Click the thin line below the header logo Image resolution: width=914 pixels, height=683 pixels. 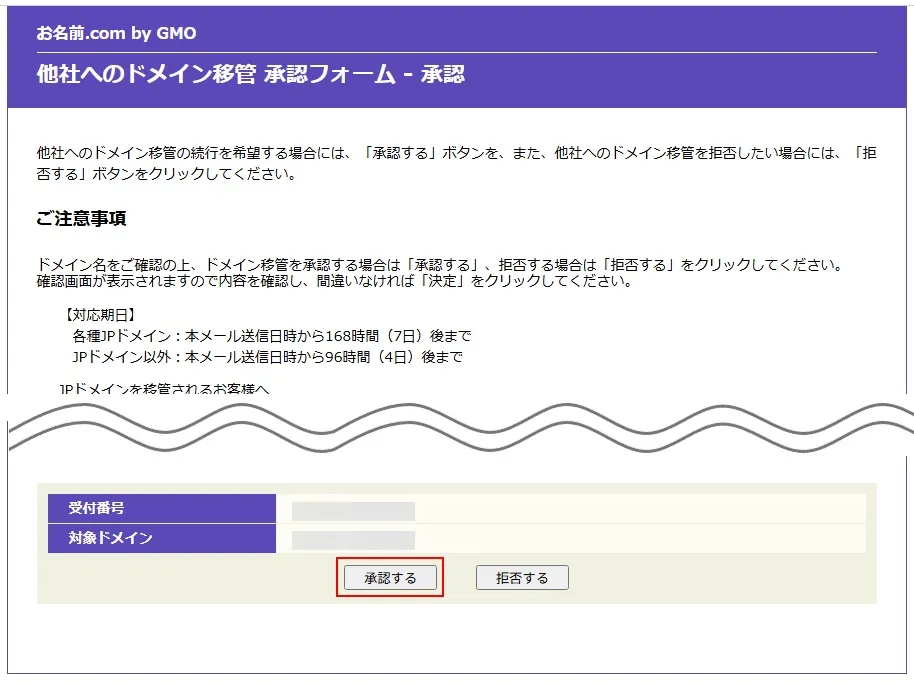[x=456, y=52]
